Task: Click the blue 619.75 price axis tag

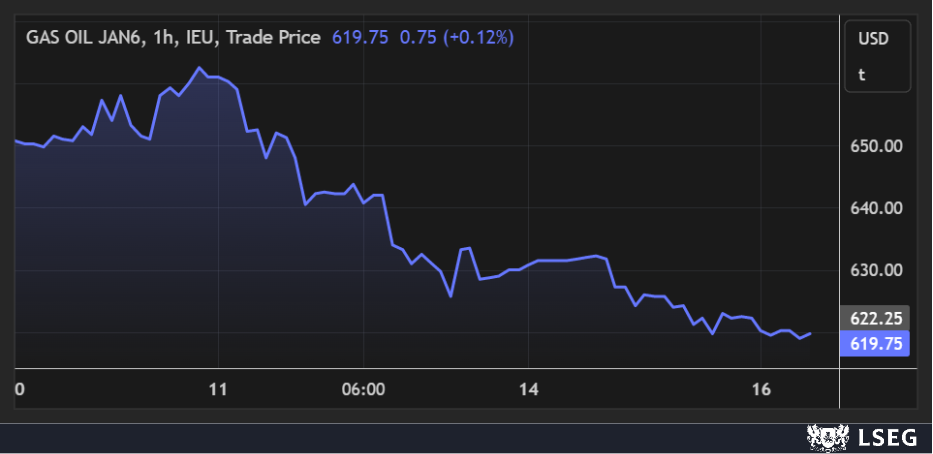Action: 876,343
